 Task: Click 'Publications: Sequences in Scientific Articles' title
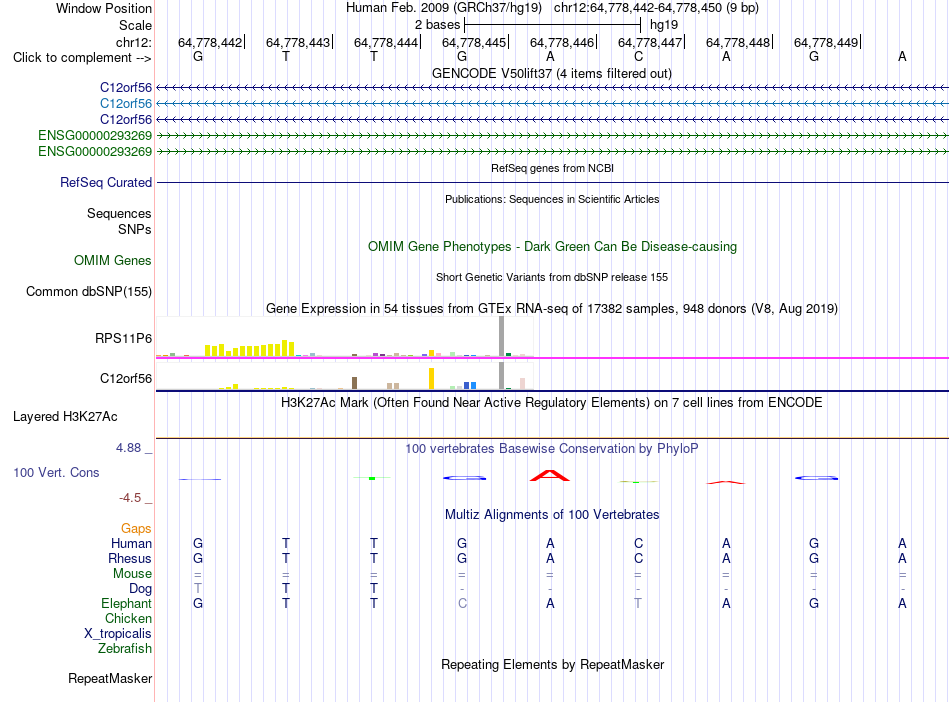[552, 199]
